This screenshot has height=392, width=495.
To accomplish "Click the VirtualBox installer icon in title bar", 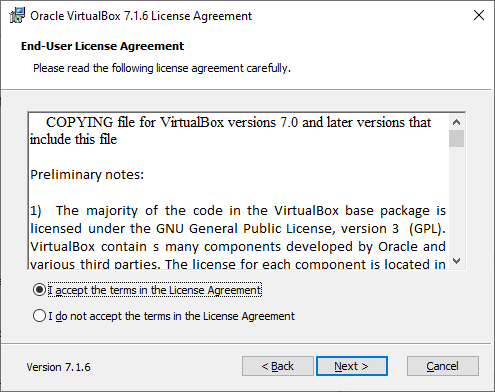I will 17,15.
